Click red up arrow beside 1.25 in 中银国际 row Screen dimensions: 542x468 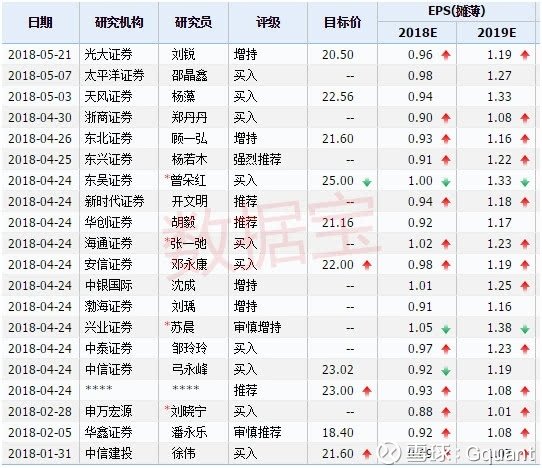click(x=525, y=286)
